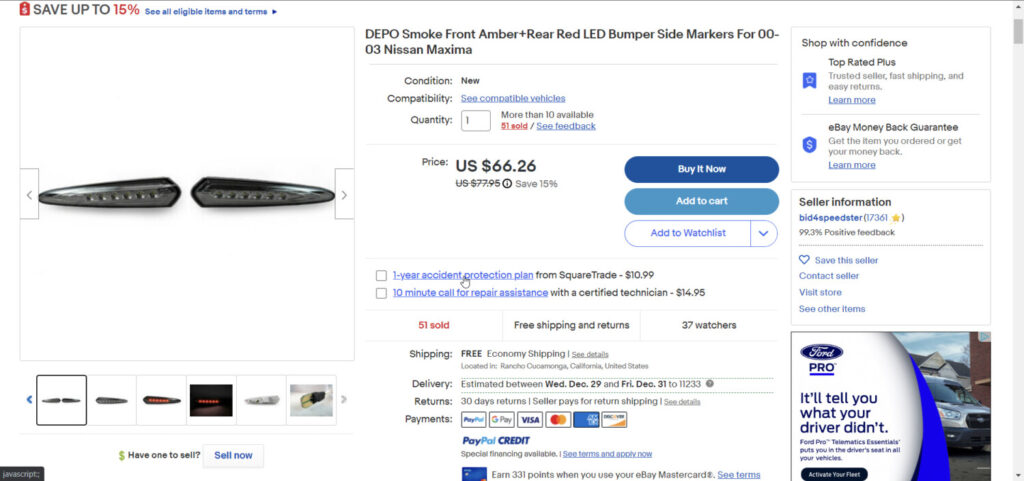Screen dimensions: 1024x481
Task: Click the Quantity input field
Action: coord(476,121)
